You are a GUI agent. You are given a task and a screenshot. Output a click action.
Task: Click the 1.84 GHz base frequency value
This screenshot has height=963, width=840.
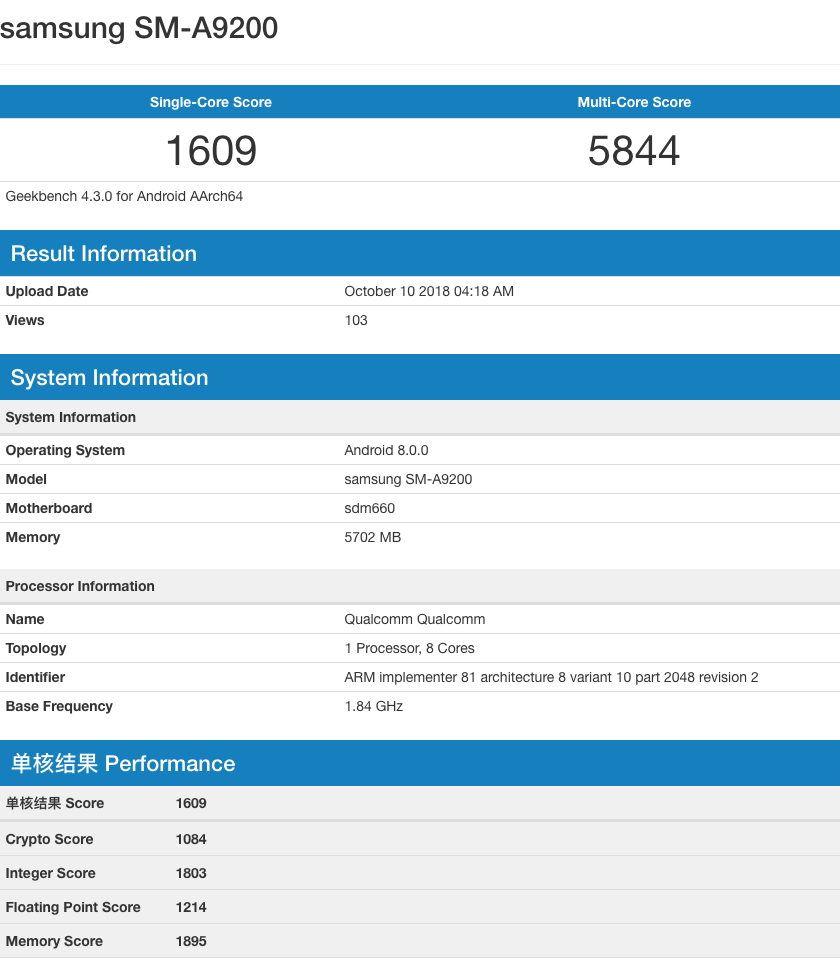(373, 706)
